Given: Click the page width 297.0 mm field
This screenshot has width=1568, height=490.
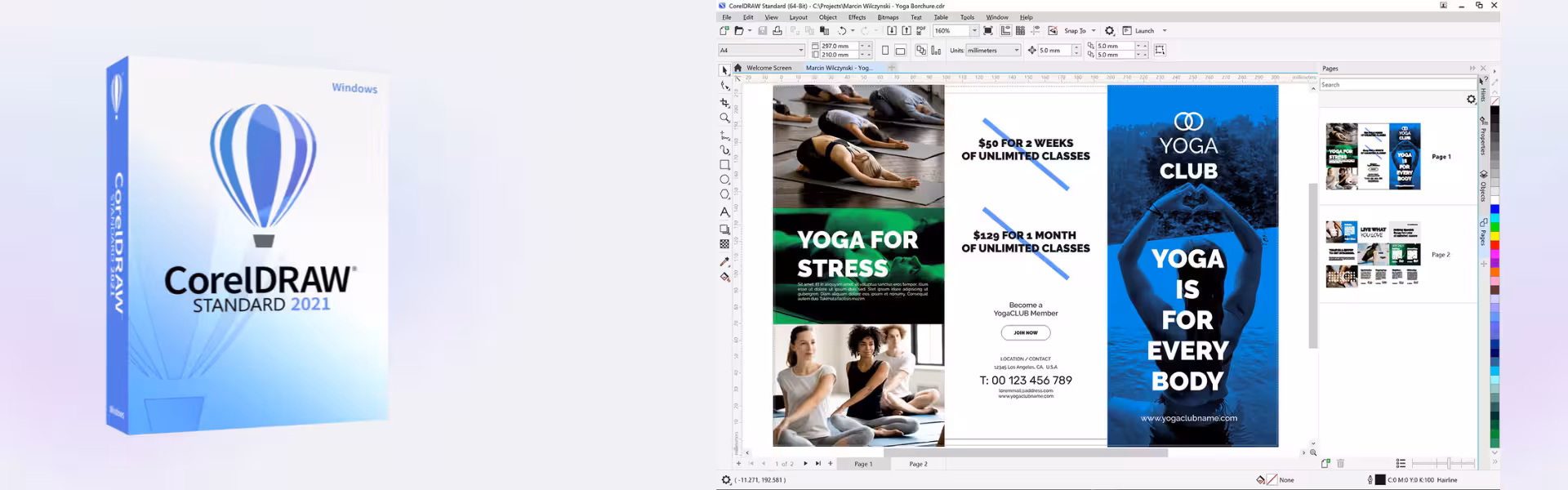Looking at the screenshot, I should [839, 46].
